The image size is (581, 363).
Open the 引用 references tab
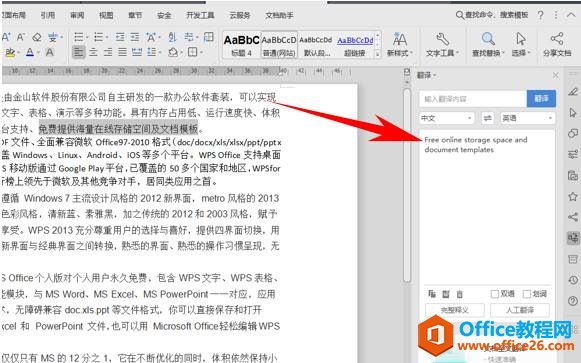tap(47, 15)
